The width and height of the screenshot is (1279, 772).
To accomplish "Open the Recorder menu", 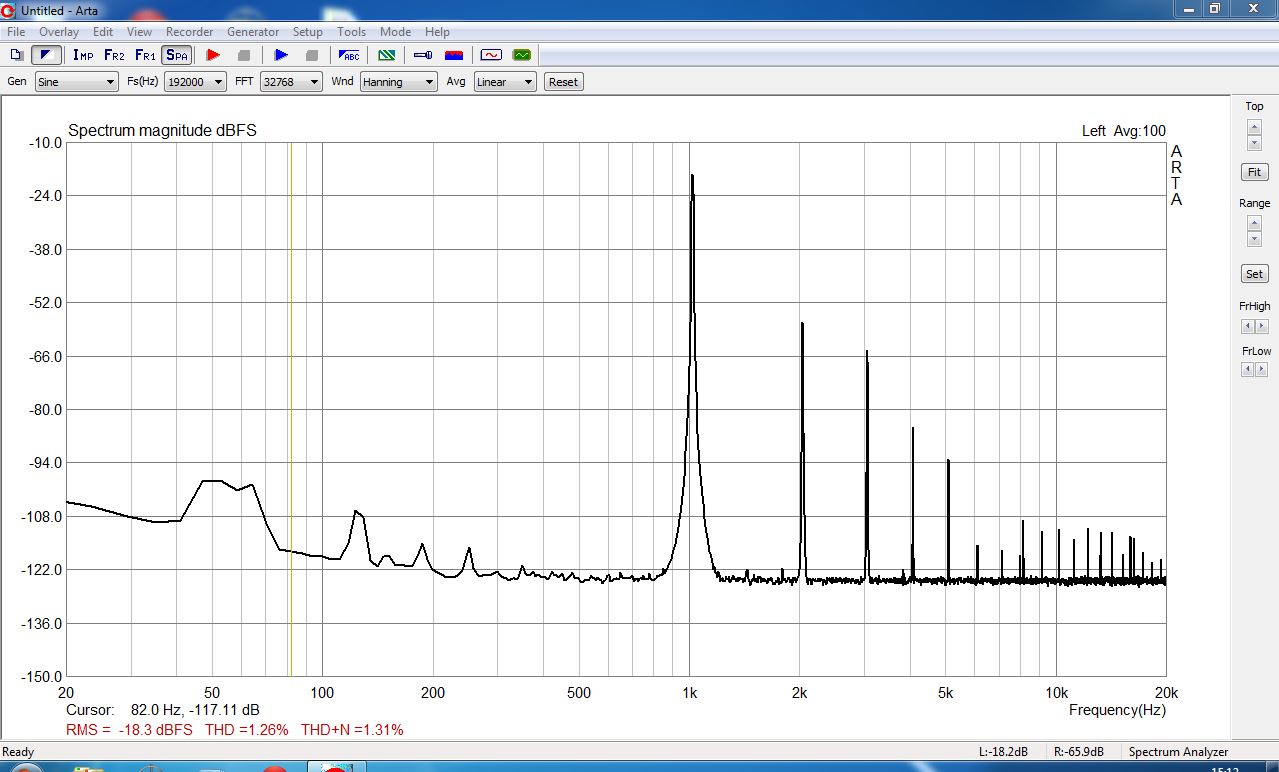I will tap(189, 32).
